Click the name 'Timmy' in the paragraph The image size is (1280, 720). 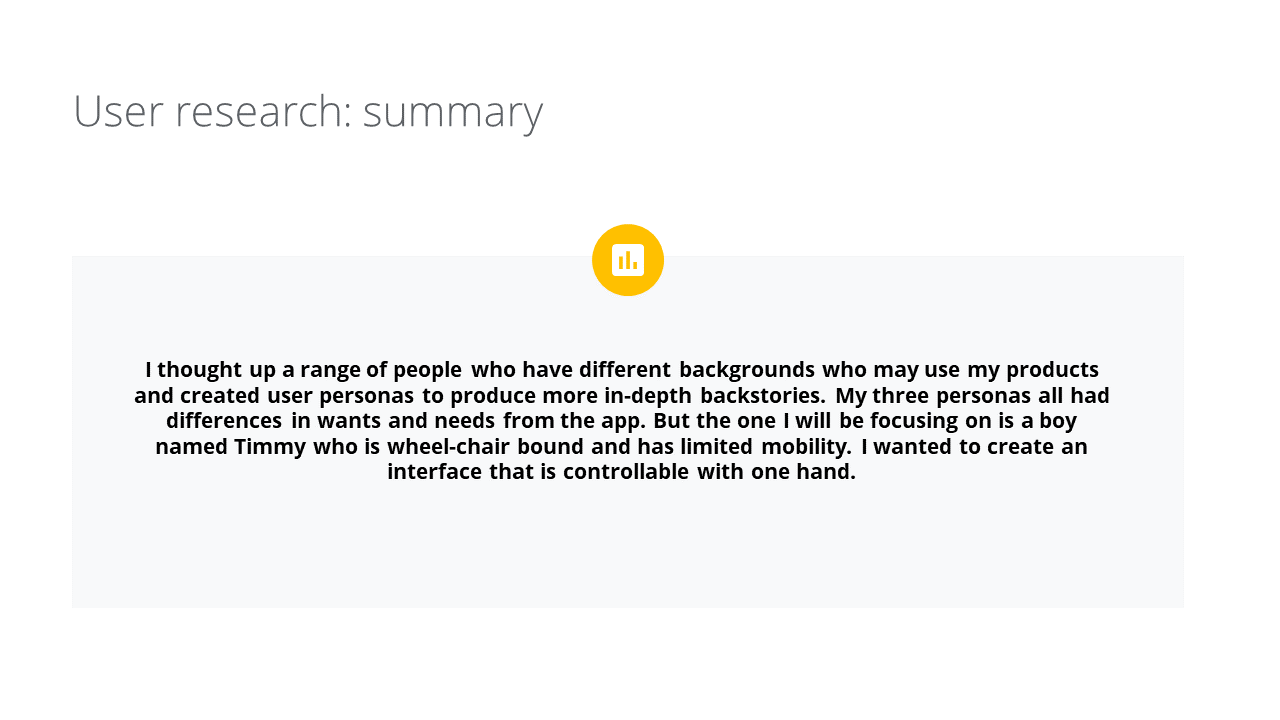pos(270,447)
